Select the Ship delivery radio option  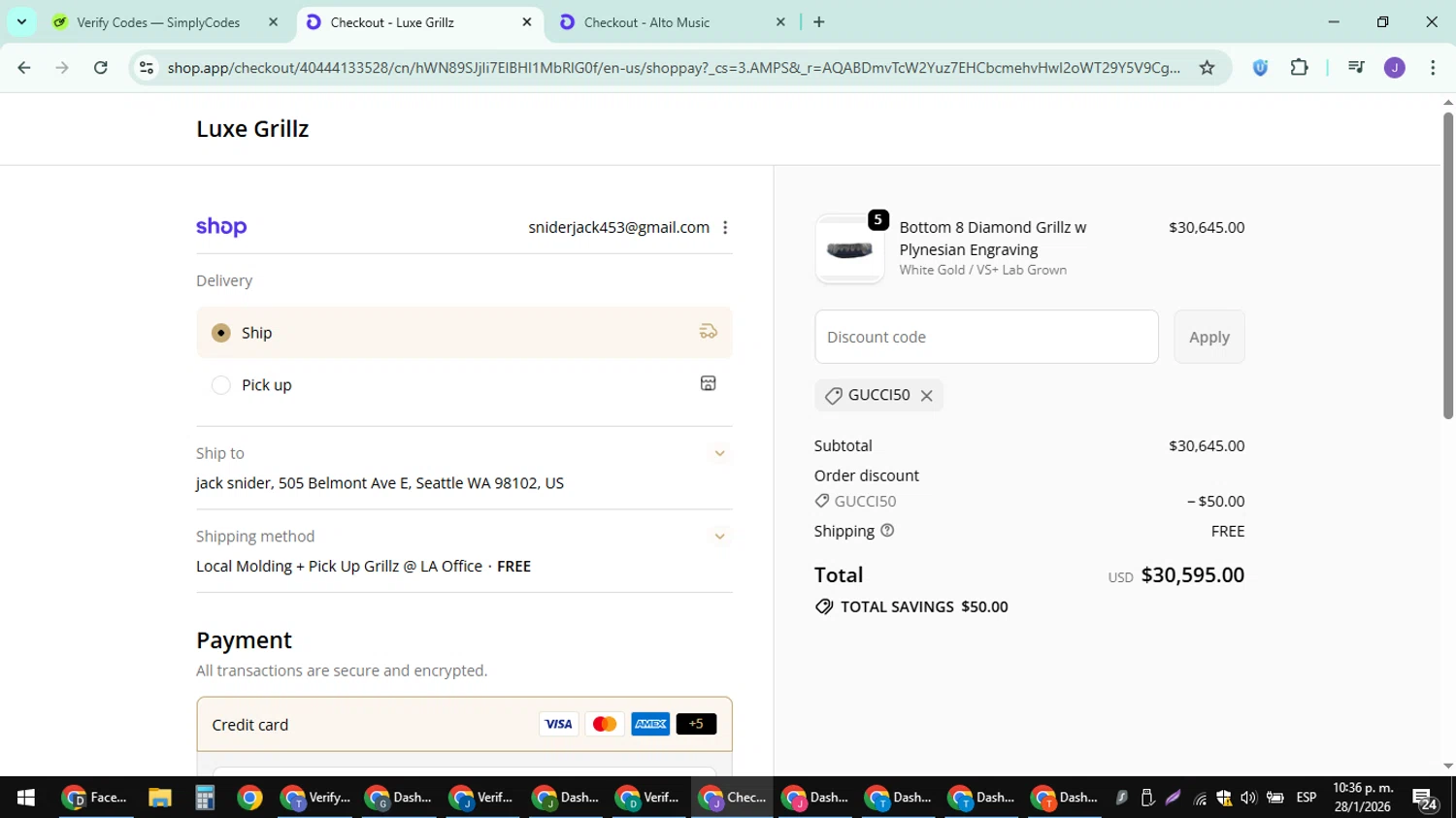click(221, 333)
